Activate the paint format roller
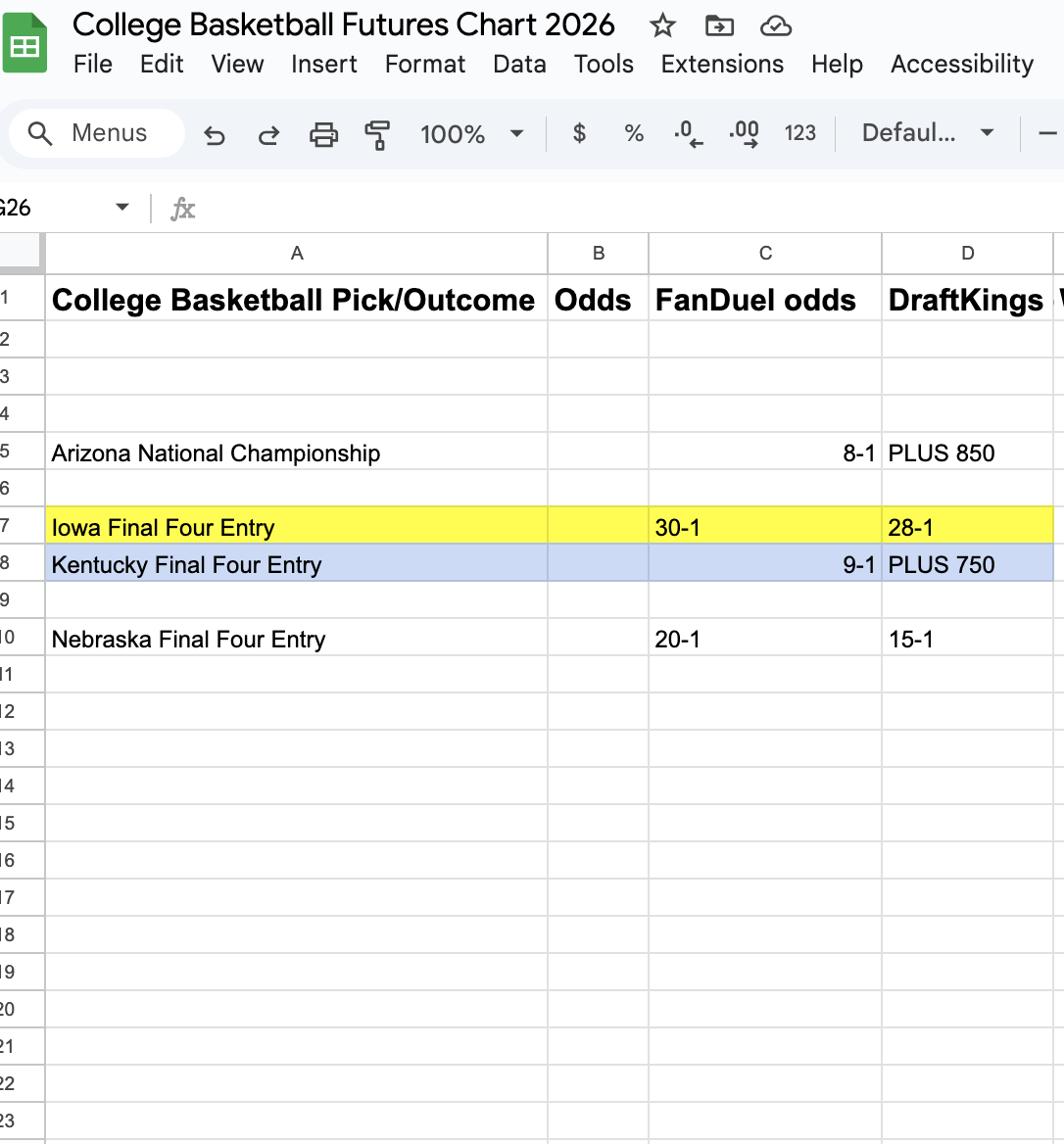The height and width of the screenshot is (1144, 1064). [377, 134]
